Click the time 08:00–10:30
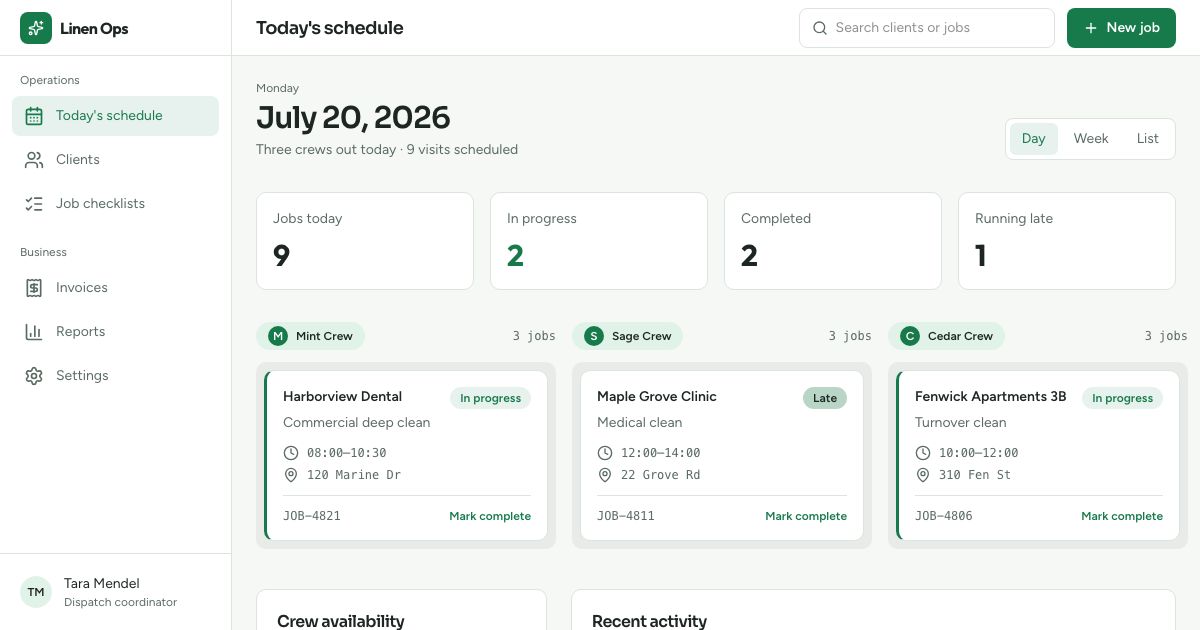The width and height of the screenshot is (1200, 630). pyautogui.click(x=347, y=453)
